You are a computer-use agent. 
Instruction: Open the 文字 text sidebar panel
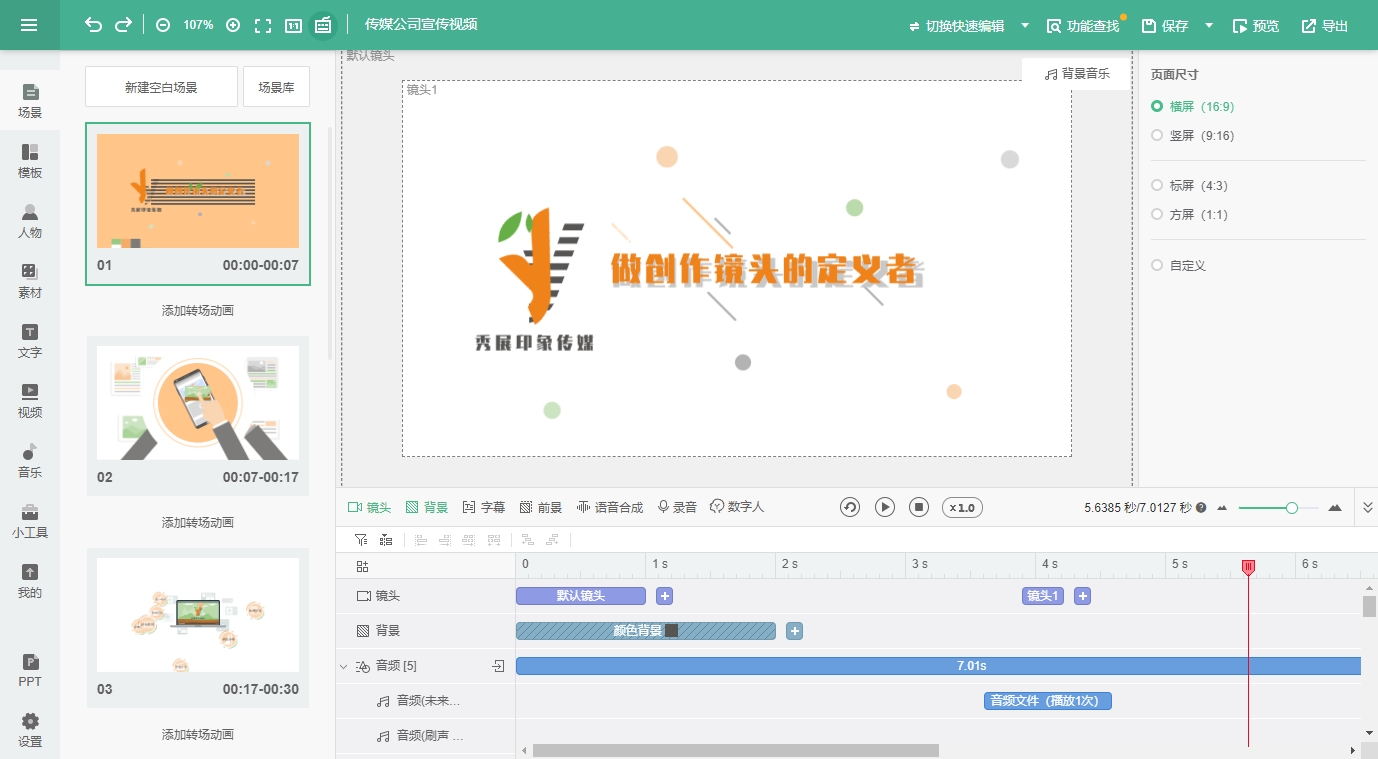pos(30,341)
